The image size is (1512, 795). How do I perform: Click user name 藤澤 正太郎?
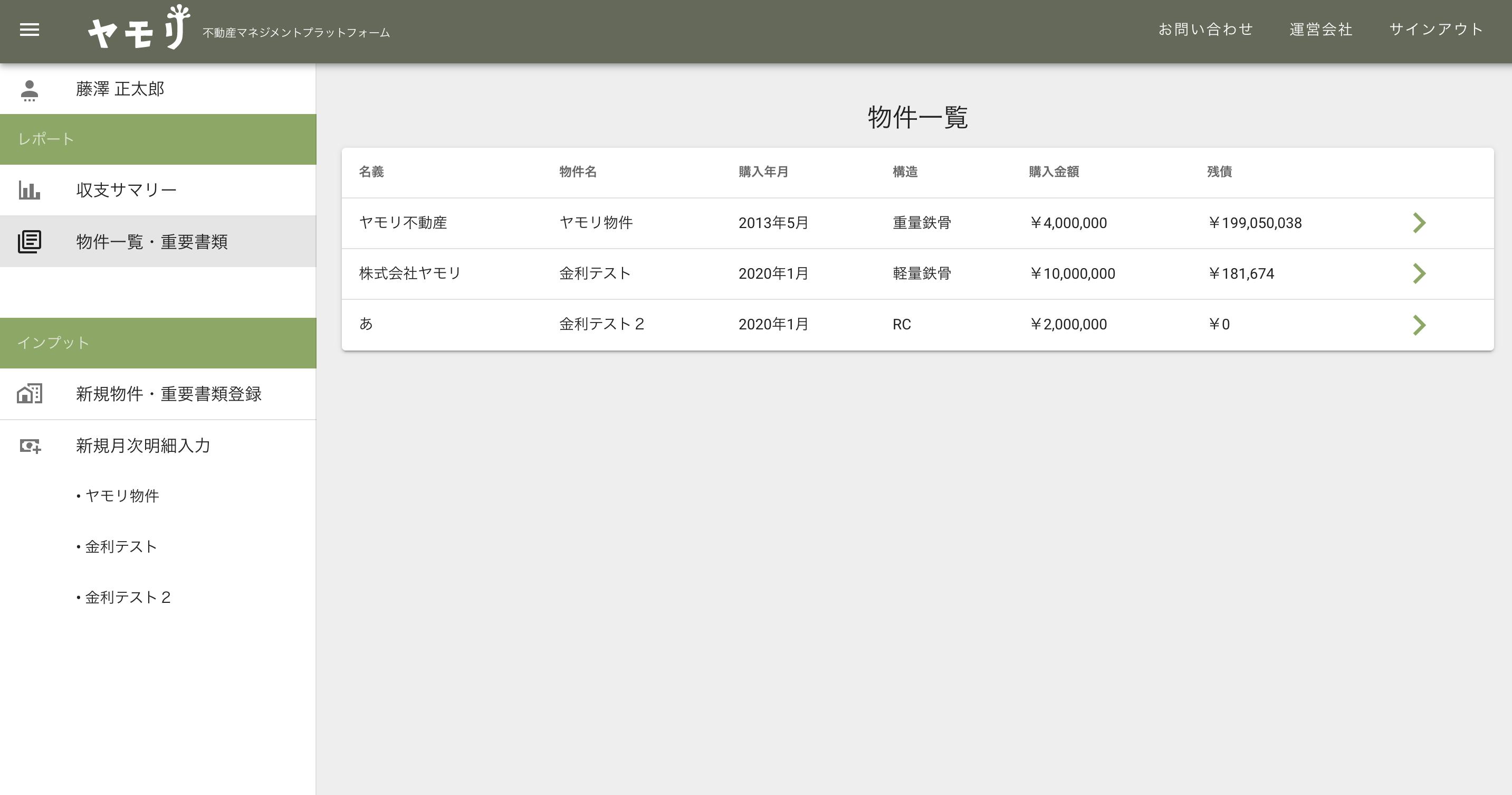[x=120, y=89]
